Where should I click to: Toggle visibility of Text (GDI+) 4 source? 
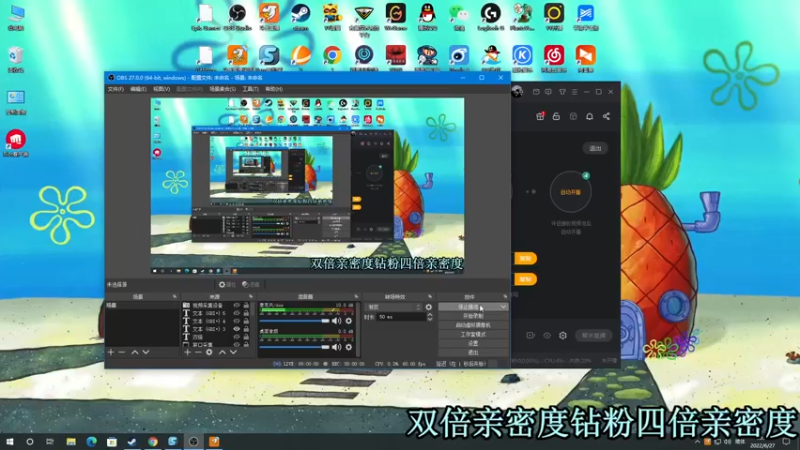point(237,321)
